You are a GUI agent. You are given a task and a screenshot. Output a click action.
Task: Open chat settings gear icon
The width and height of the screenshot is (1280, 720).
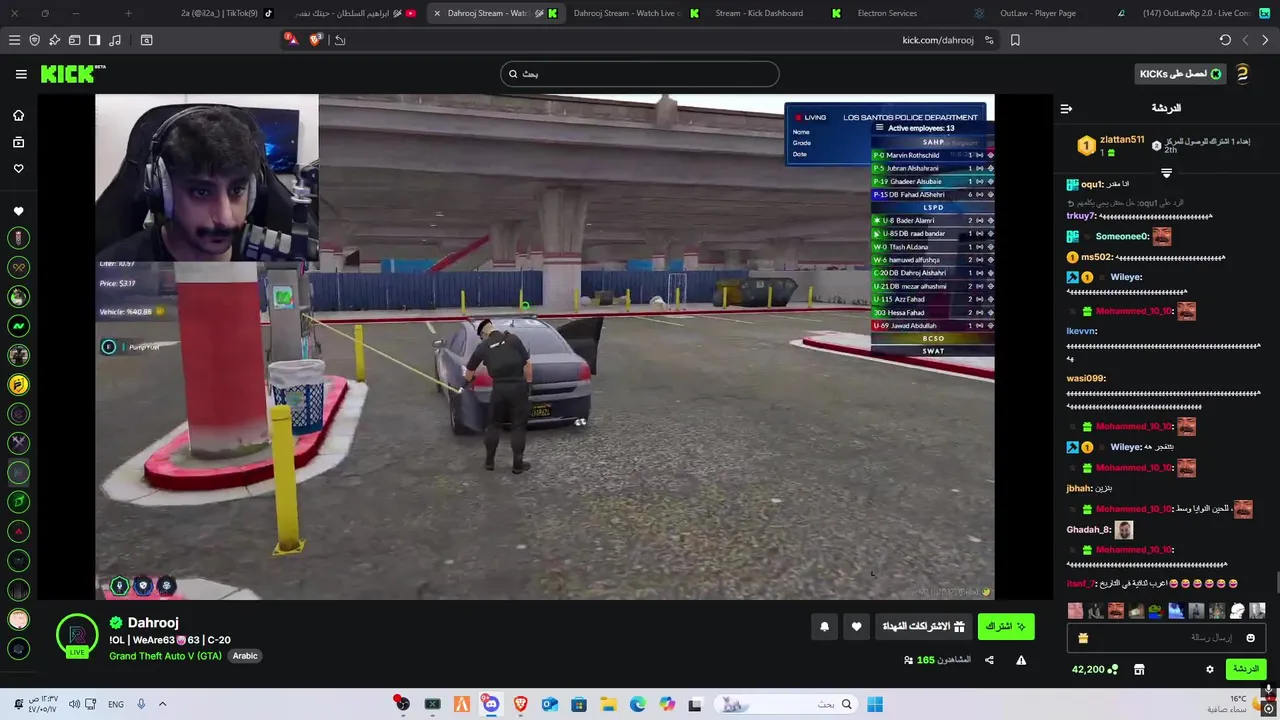1209,669
